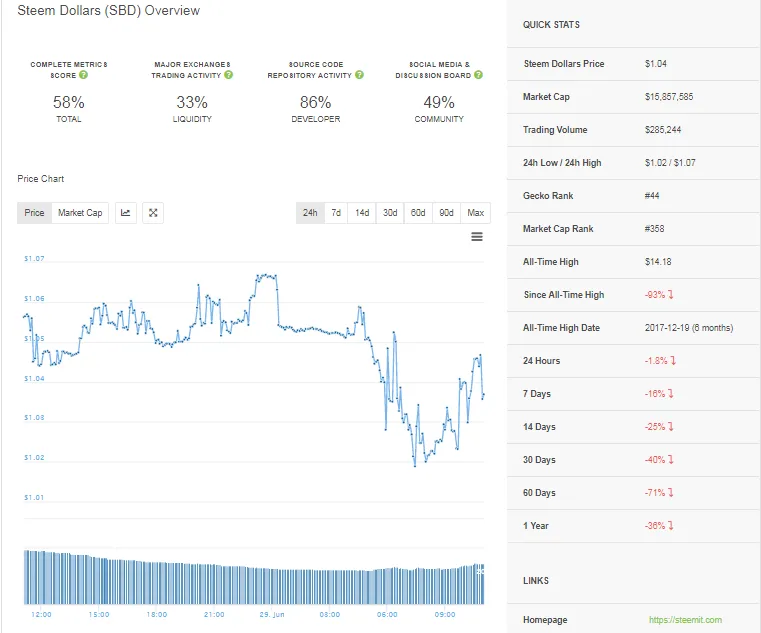Open the chart hamburger export menu
This screenshot has width=761, height=633.
tap(477, 236)
